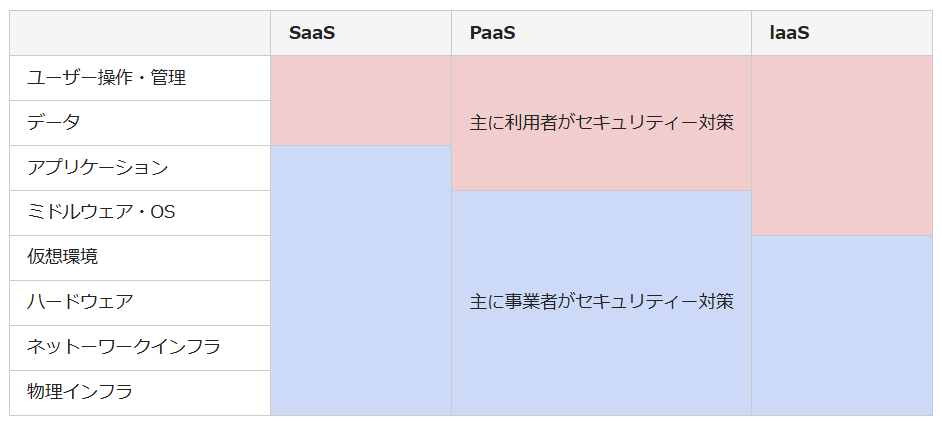Click the ハードウェア row label
Viewport: 942px width, 423px height.
point(80,302)
